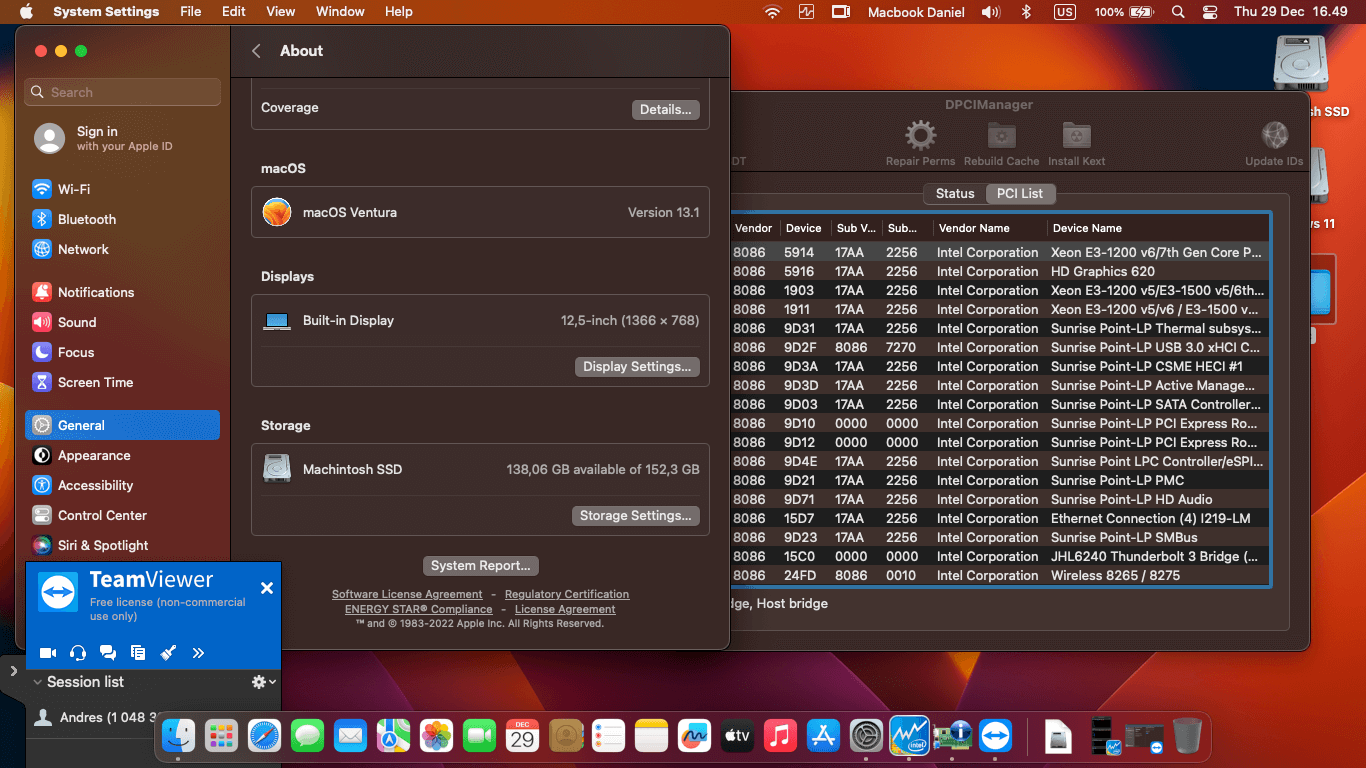Open the Apple menu
Viewport: 1366px width, 768px height.
point(26,12)
